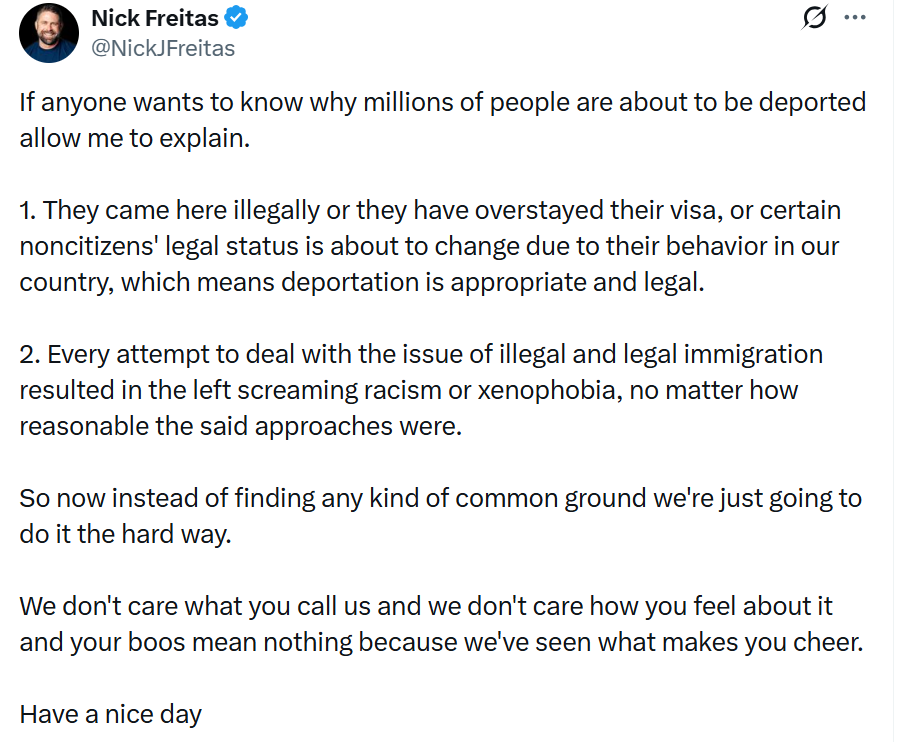
Task: Click the blue verified badge
Action: (x=237, y=18)
